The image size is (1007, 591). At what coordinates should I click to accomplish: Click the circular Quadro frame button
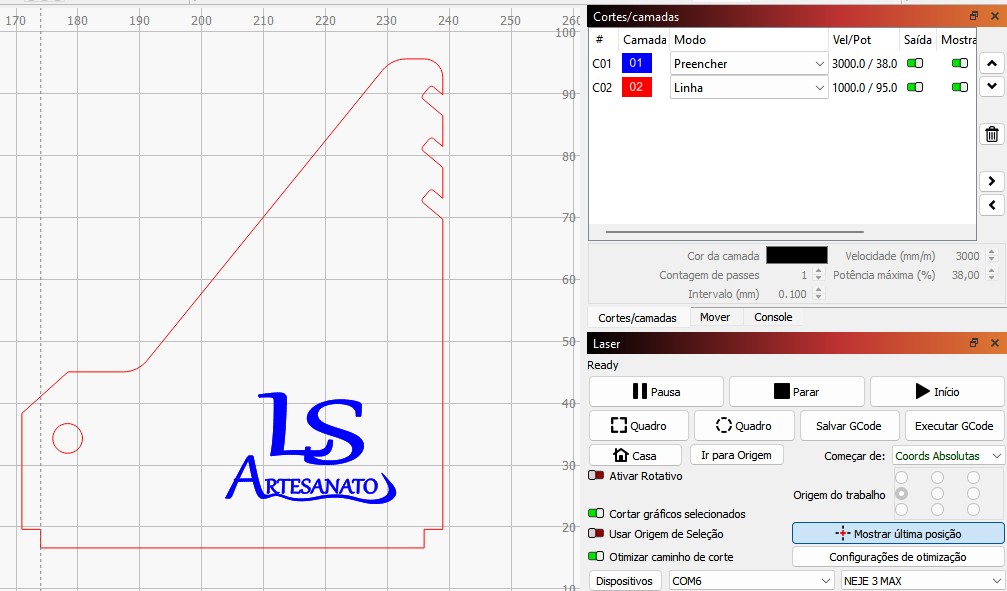(x=744, y=425)
